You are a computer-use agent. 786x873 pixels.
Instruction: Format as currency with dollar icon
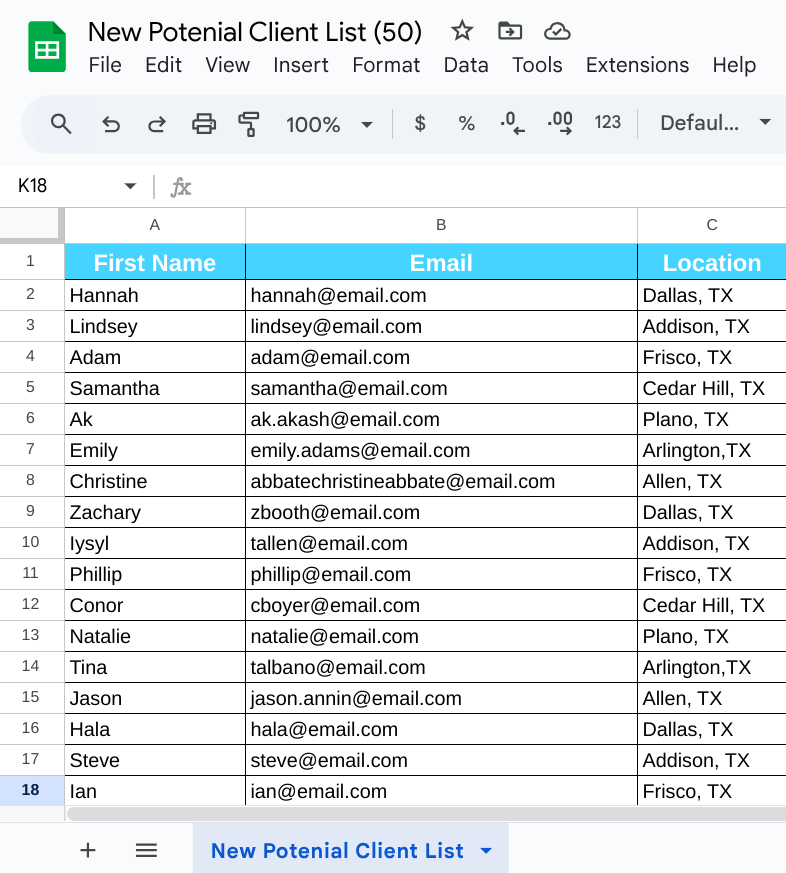coord(420,123)
